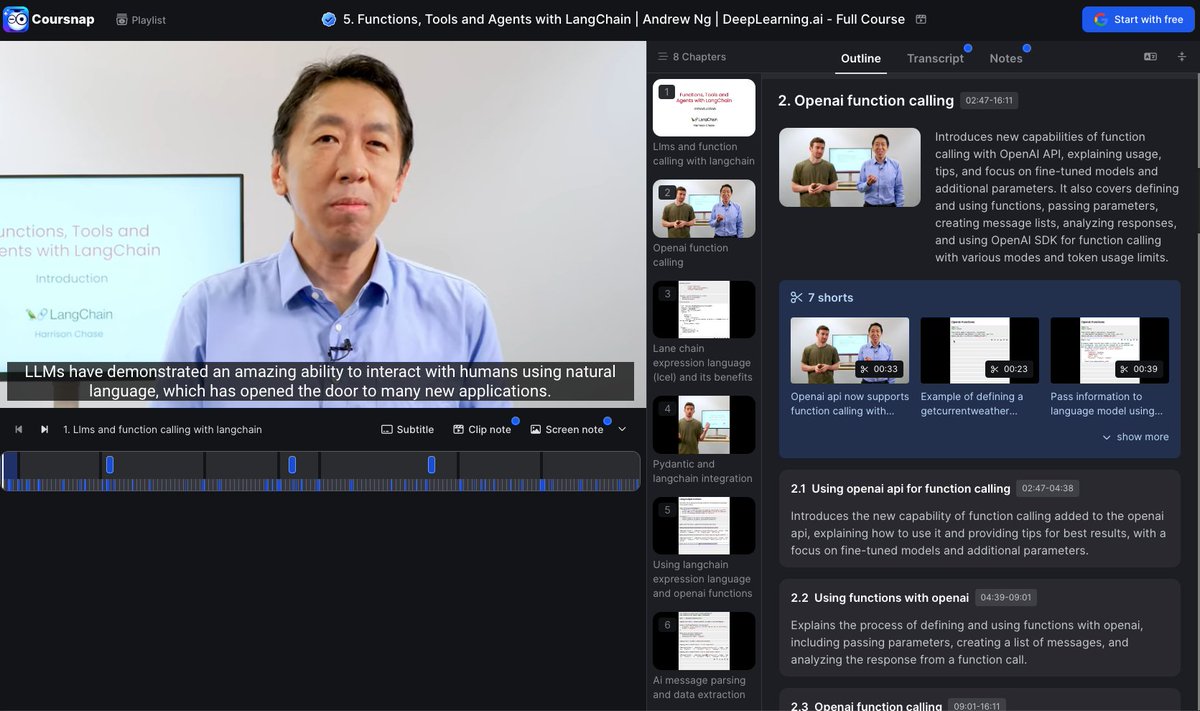Click Ai message parsing and data extraction label

[699, 687]
